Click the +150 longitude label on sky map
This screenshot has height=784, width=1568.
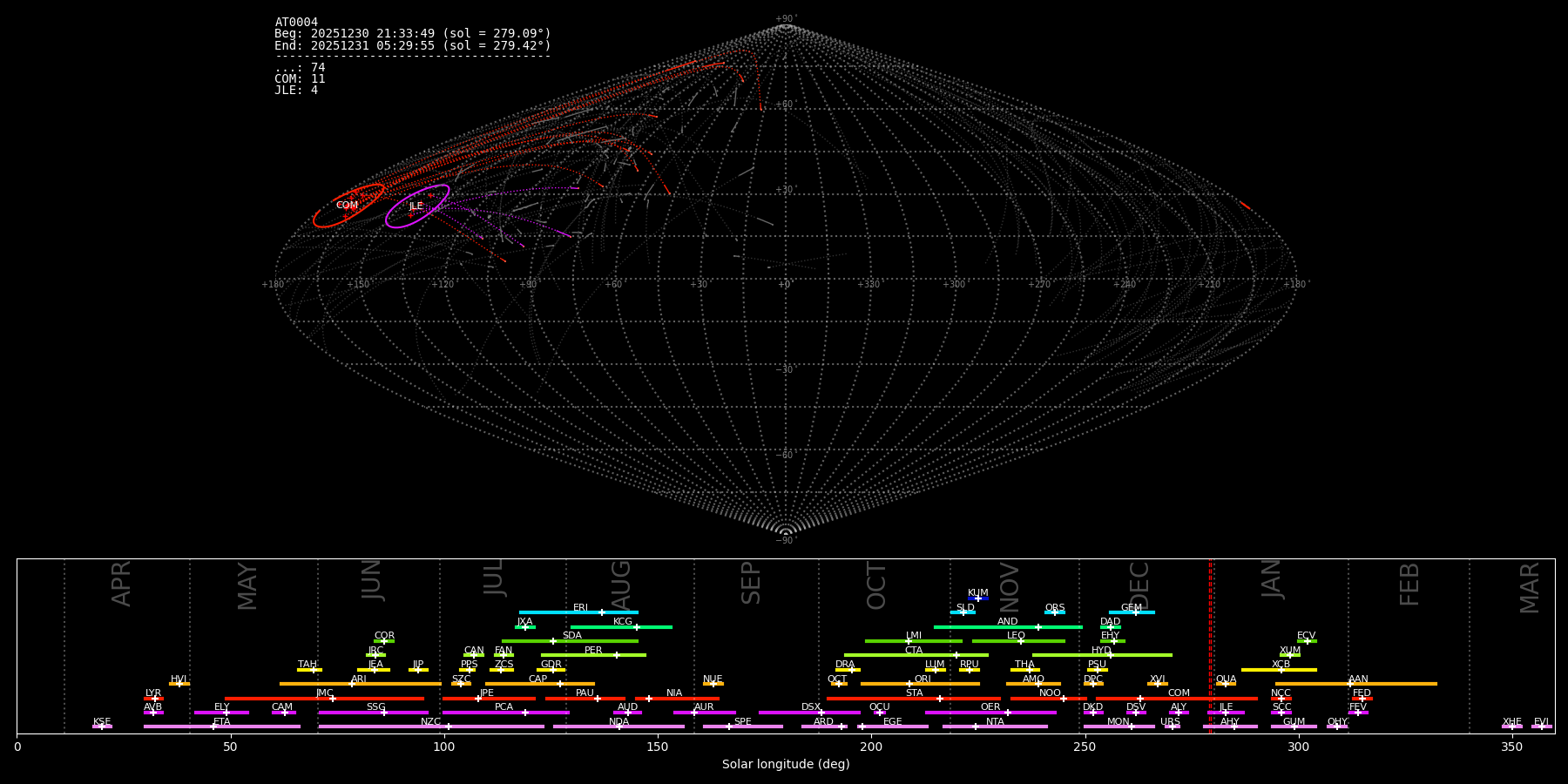pyautogui.click(x=358, y=285)
